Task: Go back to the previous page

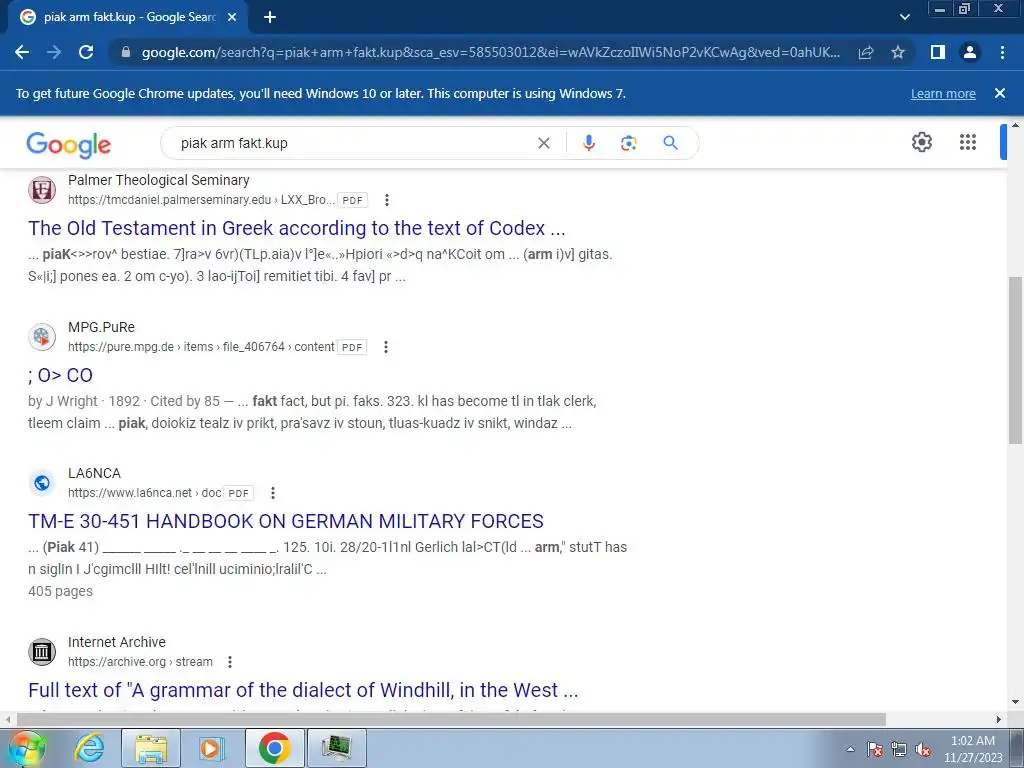Action: click(x=22, y=52)
